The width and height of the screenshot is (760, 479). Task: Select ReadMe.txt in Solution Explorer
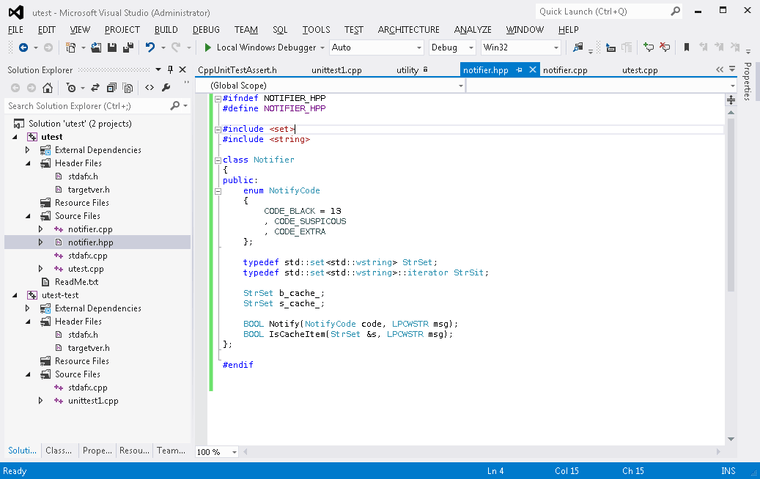point(76,282)
